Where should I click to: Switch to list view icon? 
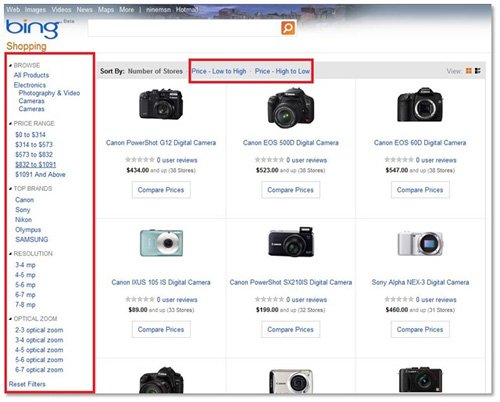tap(478, 71)
